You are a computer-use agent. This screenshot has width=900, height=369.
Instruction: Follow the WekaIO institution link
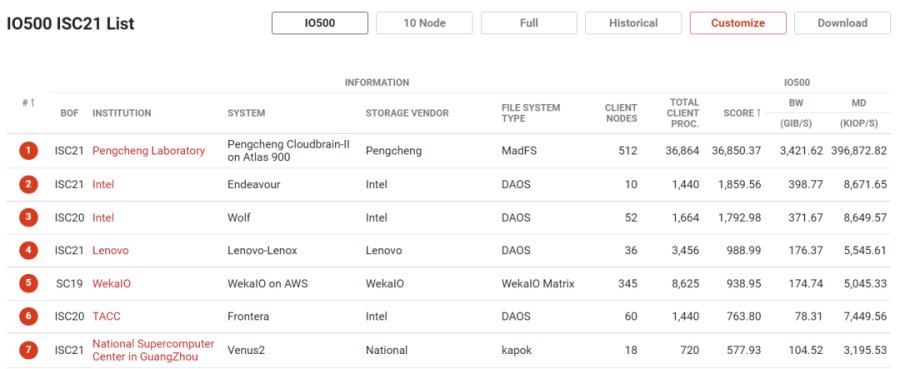click(111, 283)
